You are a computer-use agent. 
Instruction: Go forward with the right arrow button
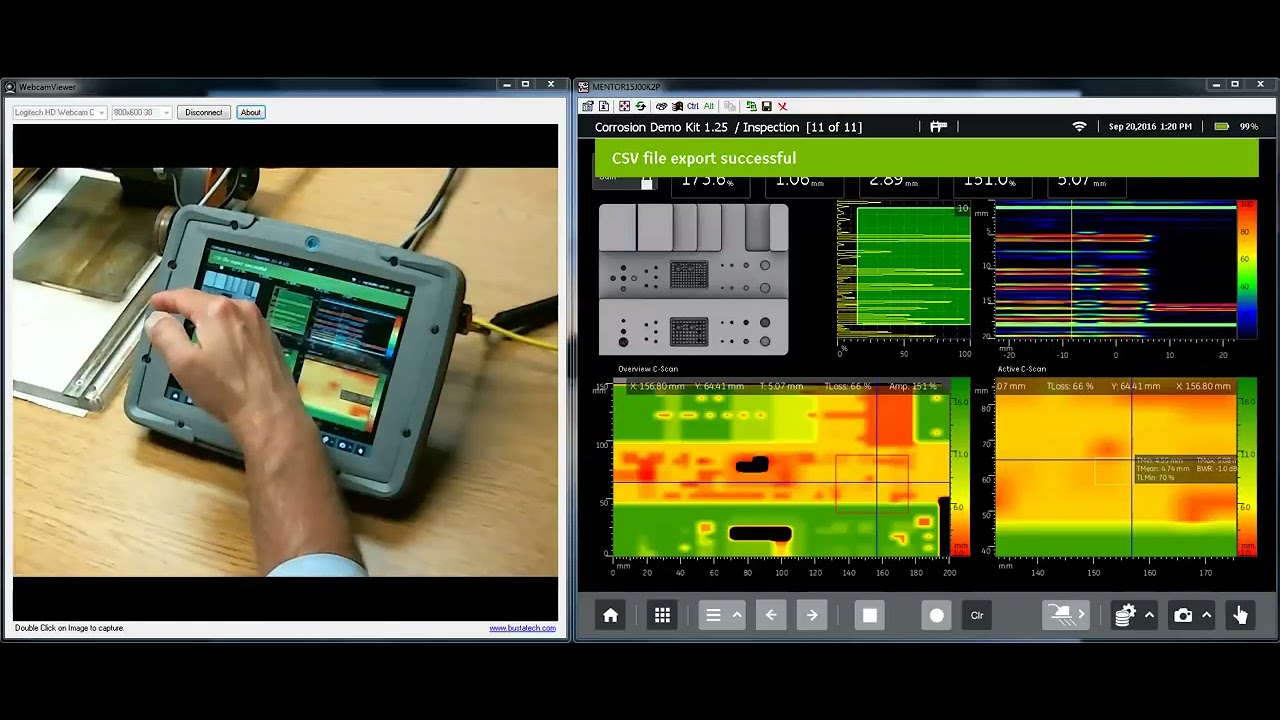[812, 615]
